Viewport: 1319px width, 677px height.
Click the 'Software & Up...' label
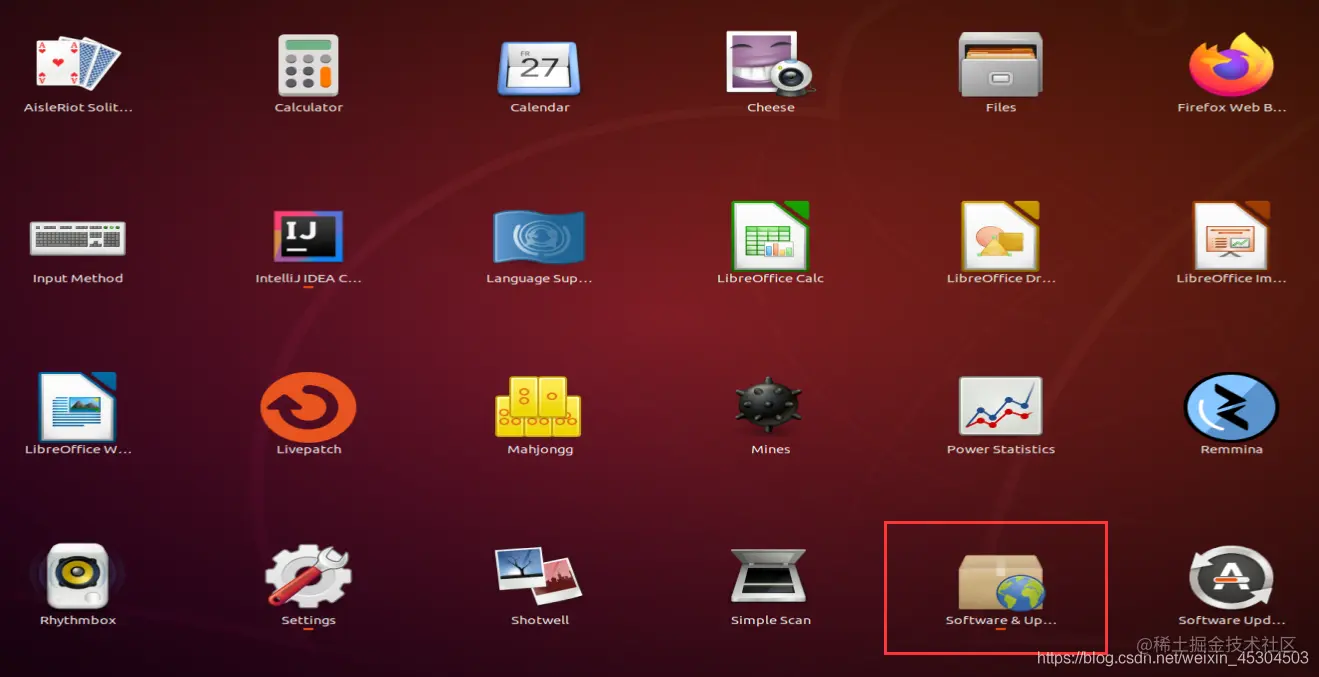[x=1000, y=621]
